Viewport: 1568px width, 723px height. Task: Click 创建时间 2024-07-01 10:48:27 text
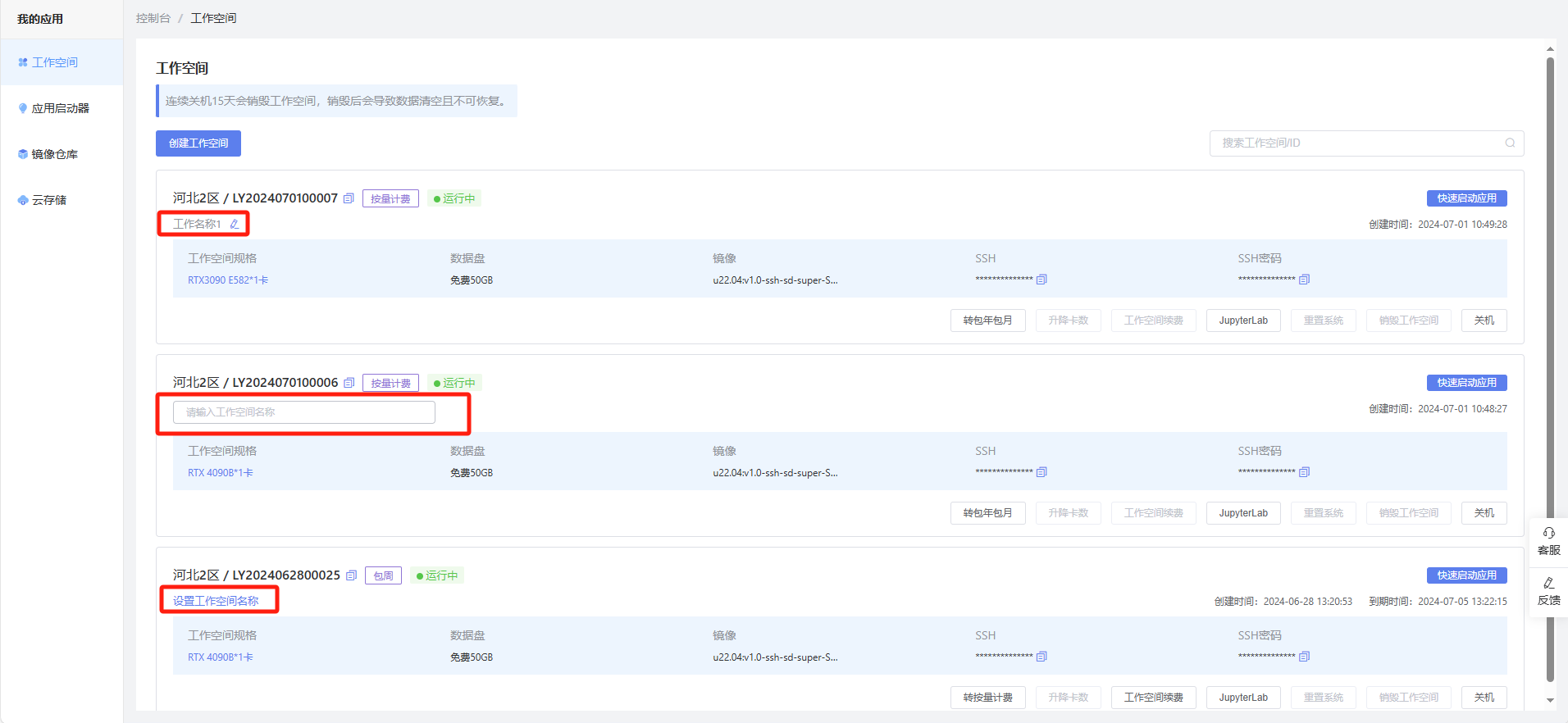click(x=1438, y=409)
